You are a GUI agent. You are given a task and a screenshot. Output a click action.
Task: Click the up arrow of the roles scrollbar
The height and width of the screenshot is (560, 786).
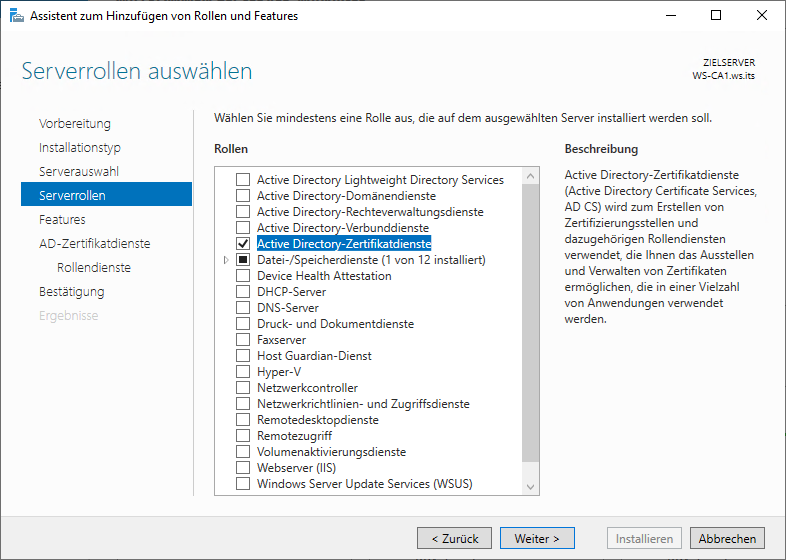coord(530,176)
